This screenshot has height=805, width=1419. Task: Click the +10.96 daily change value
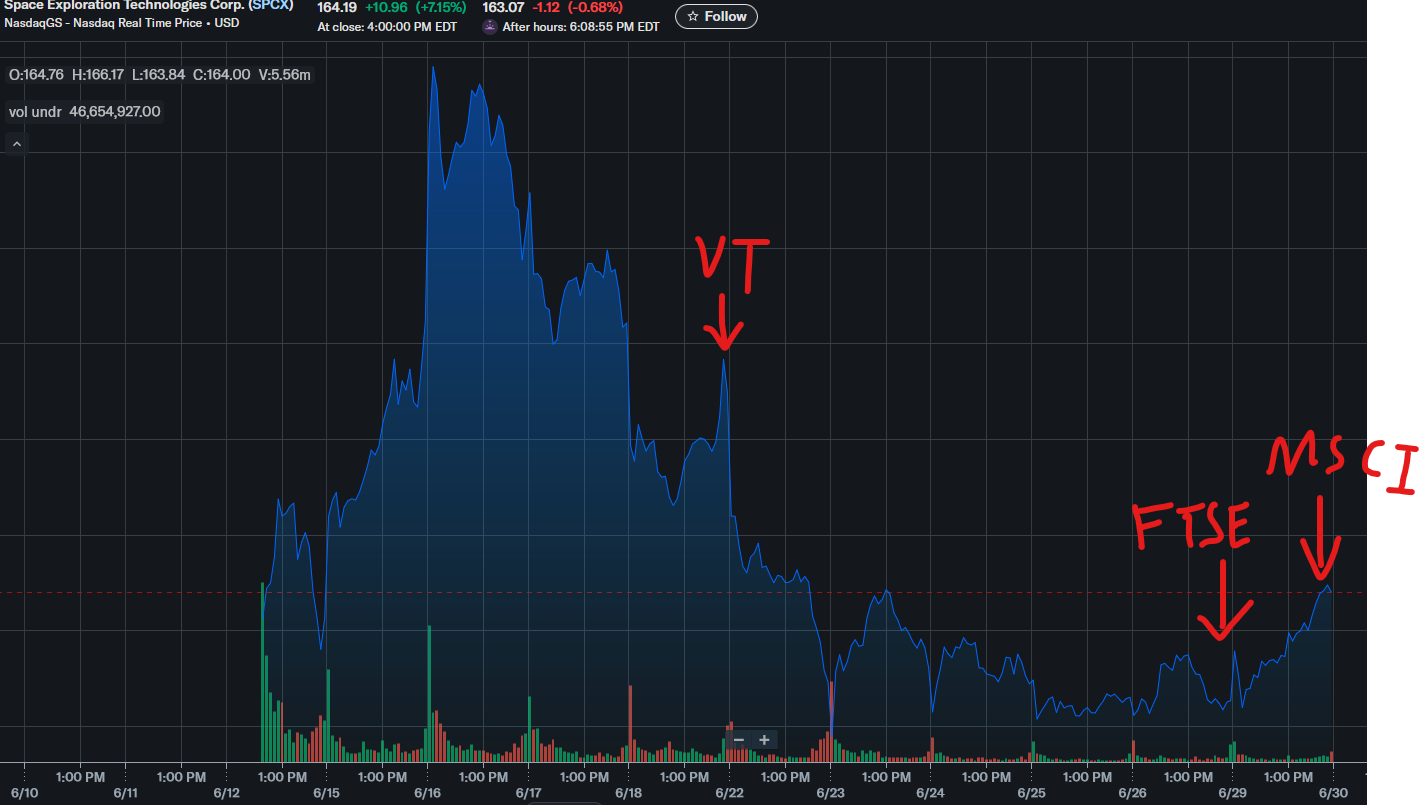[385, 7]
